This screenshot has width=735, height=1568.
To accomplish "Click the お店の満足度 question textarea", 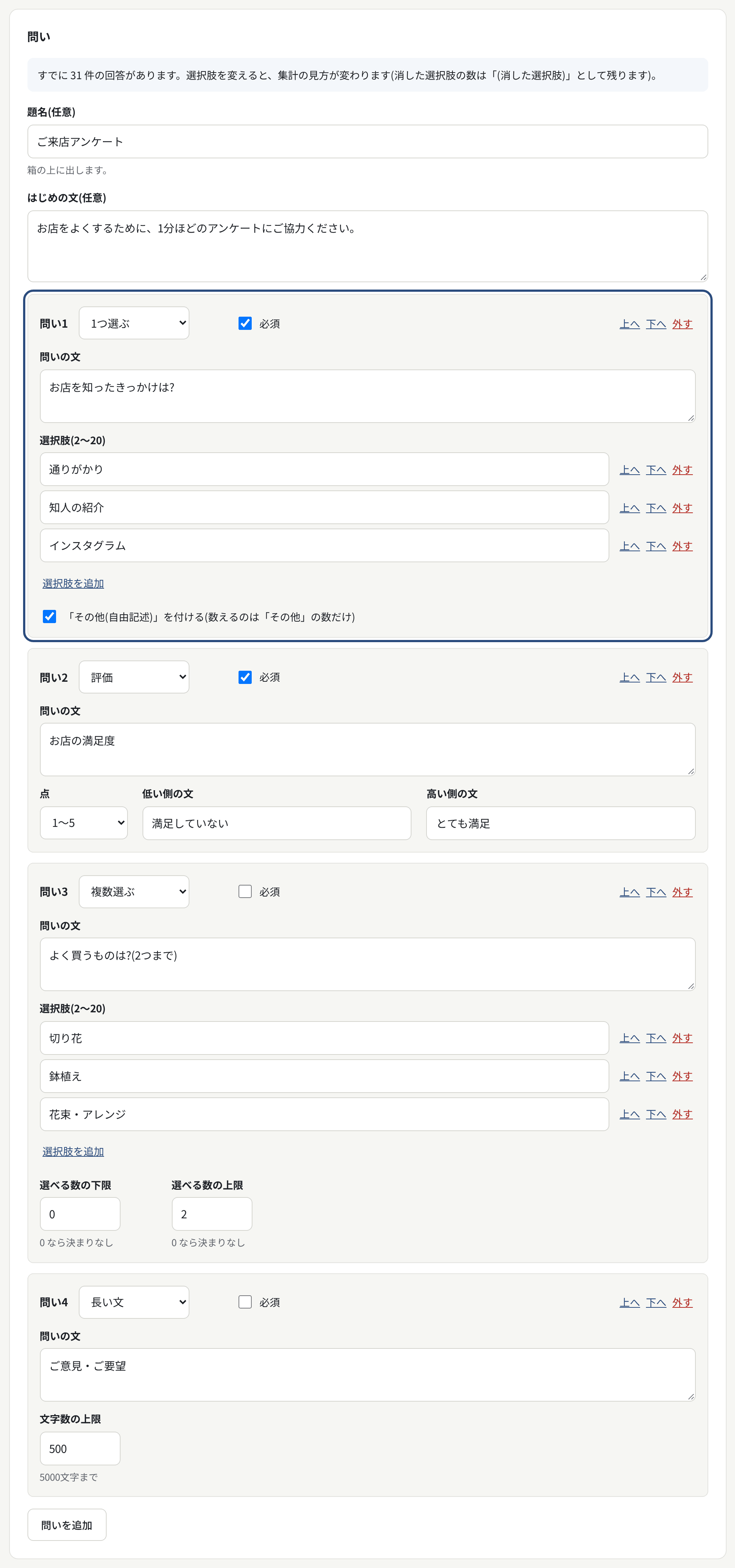I will [x=367, y=749].
